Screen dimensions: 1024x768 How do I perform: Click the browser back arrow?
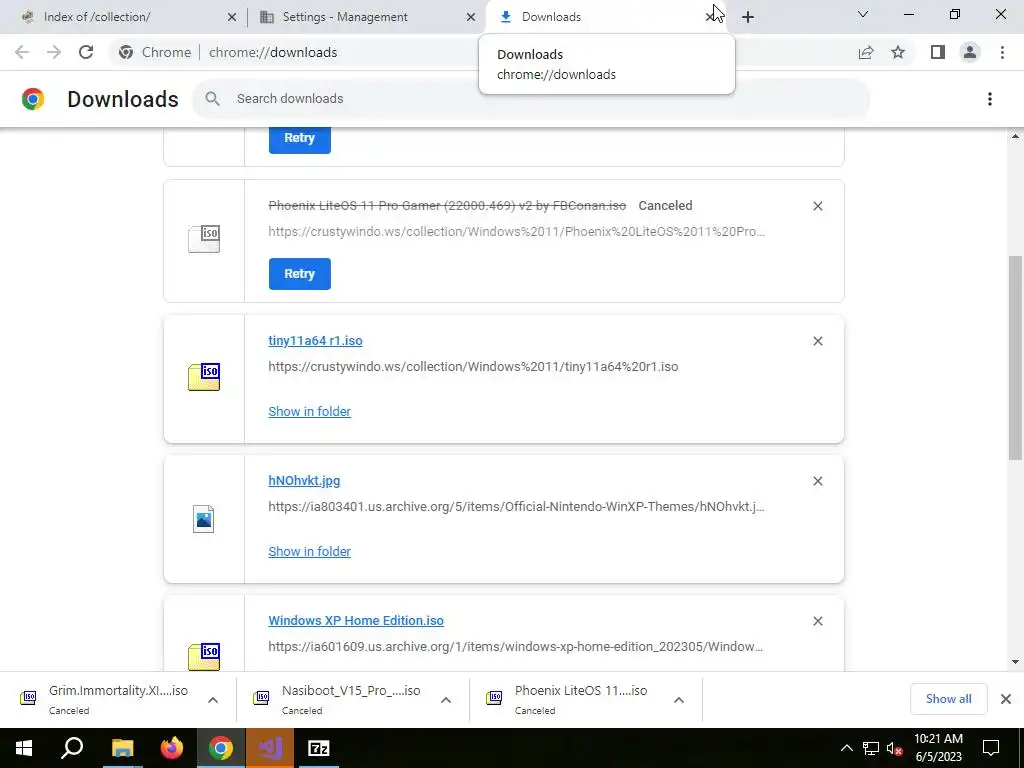pyautogui.click(x=22, y=52)
